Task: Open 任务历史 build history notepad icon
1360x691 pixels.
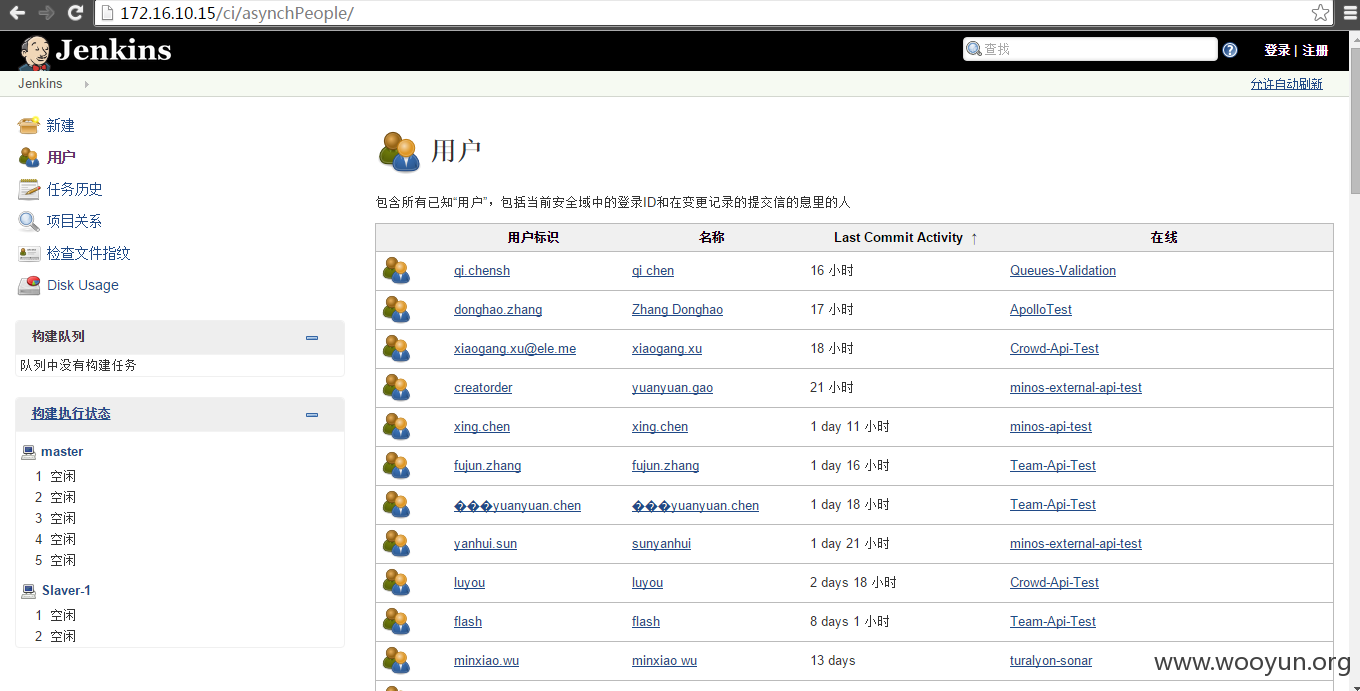Action: pos(29,189)
